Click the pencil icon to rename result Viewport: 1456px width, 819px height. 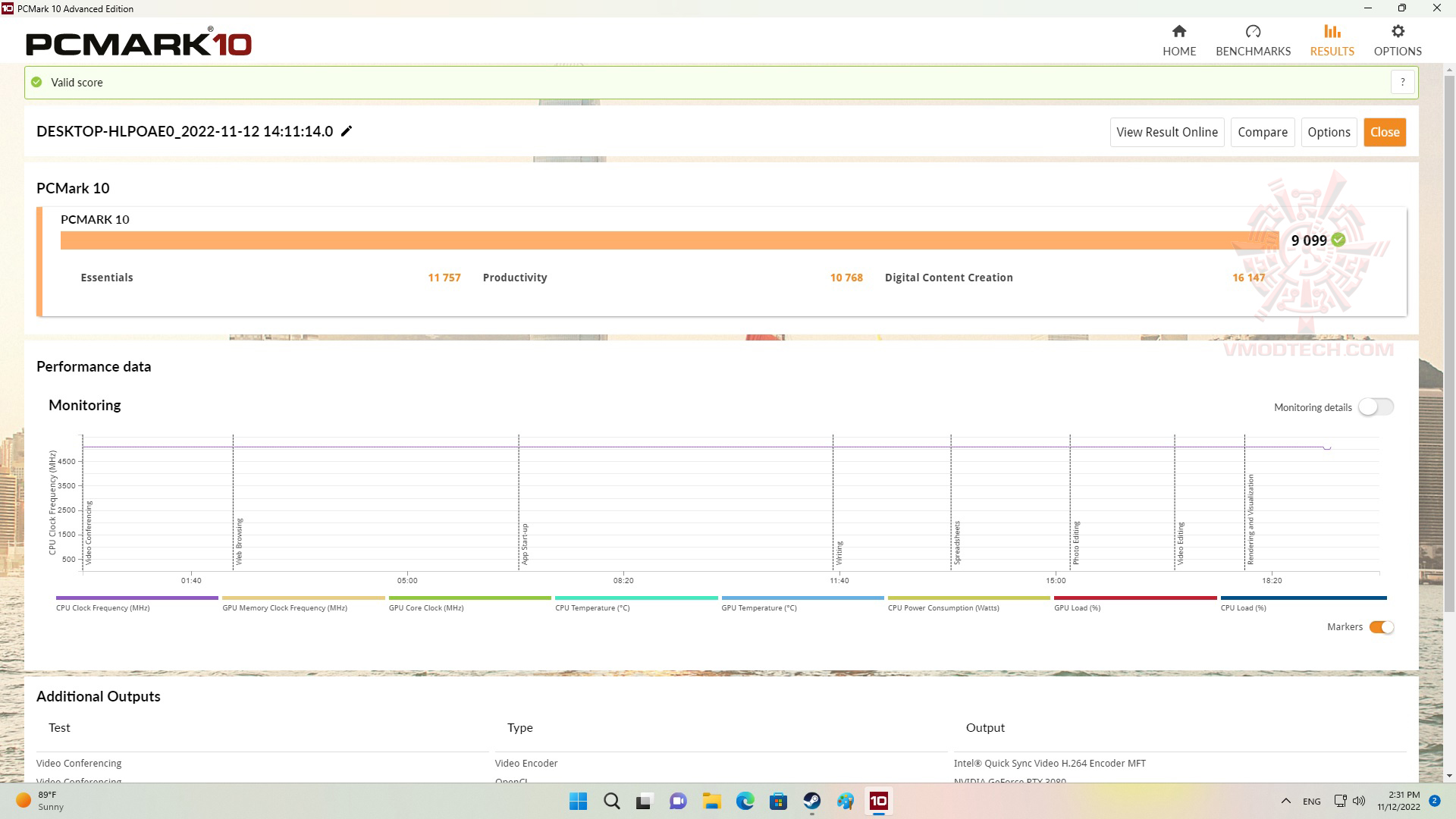[x=347, y=131]
